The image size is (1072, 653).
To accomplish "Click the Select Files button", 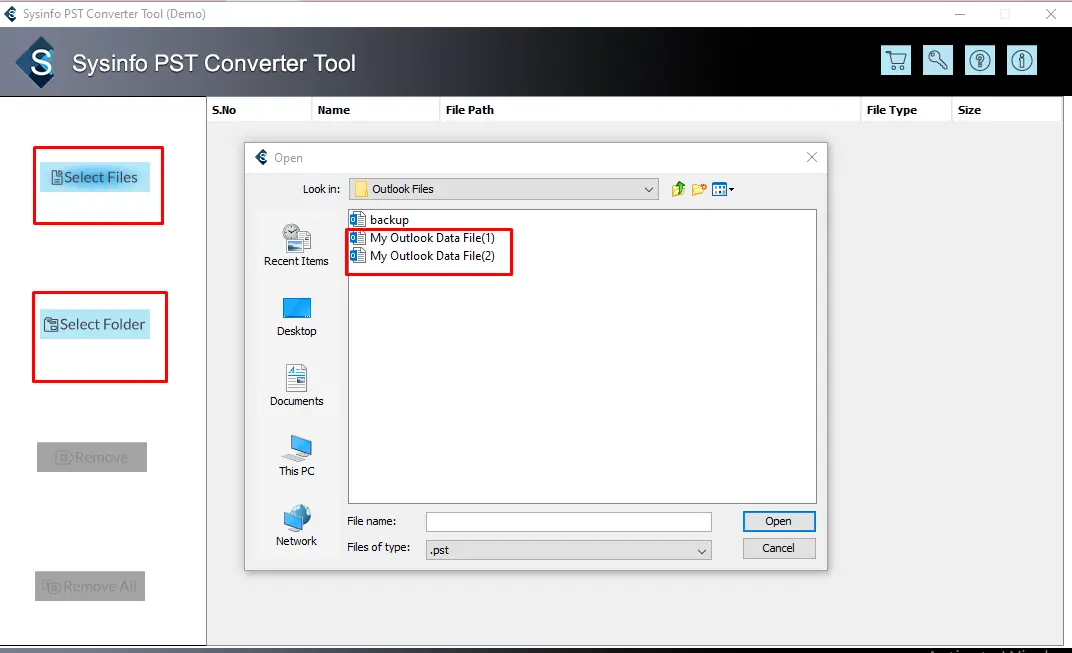I will [94, 177].
